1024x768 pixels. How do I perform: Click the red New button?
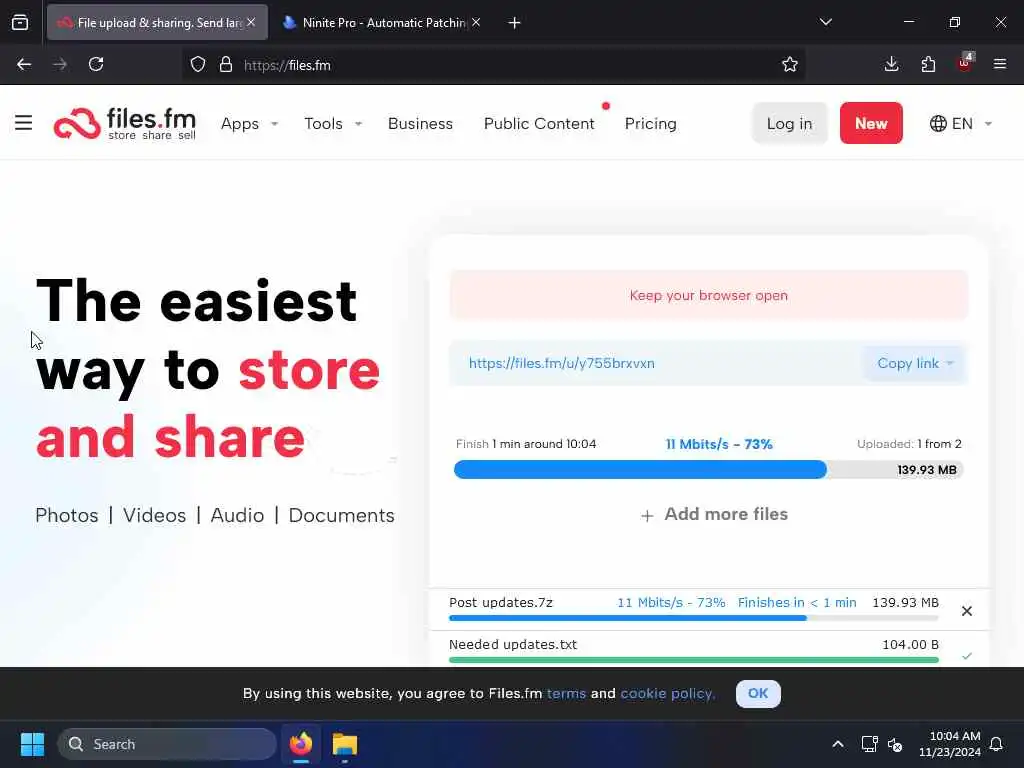tap(871, 123)
